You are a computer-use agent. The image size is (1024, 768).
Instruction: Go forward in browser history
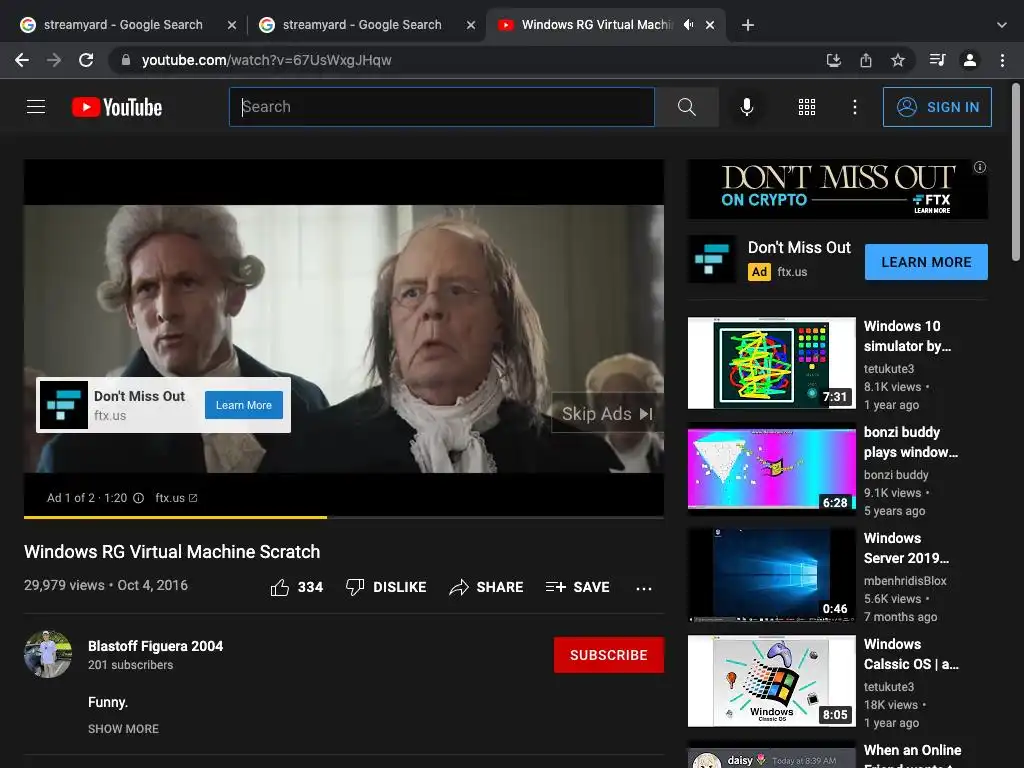(x=54, y=60)
